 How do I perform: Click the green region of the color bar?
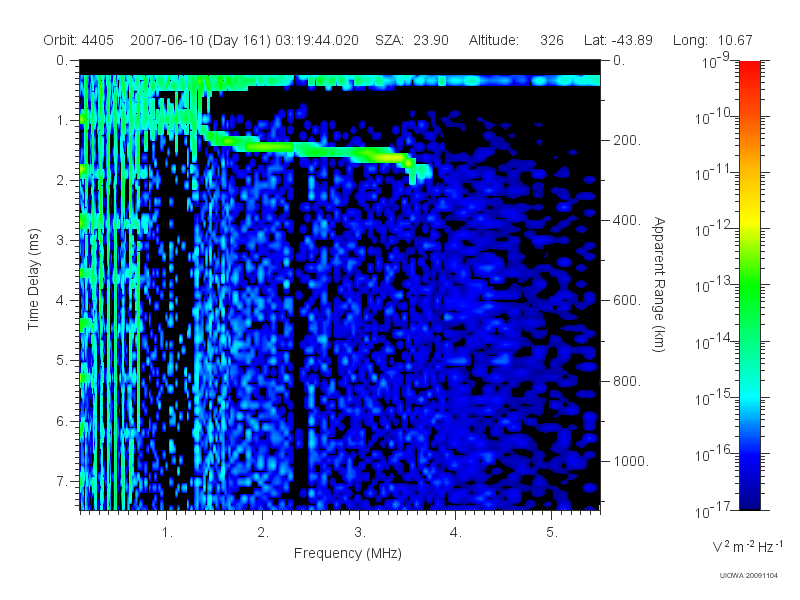pyautogui.click(x=749, y=296)
